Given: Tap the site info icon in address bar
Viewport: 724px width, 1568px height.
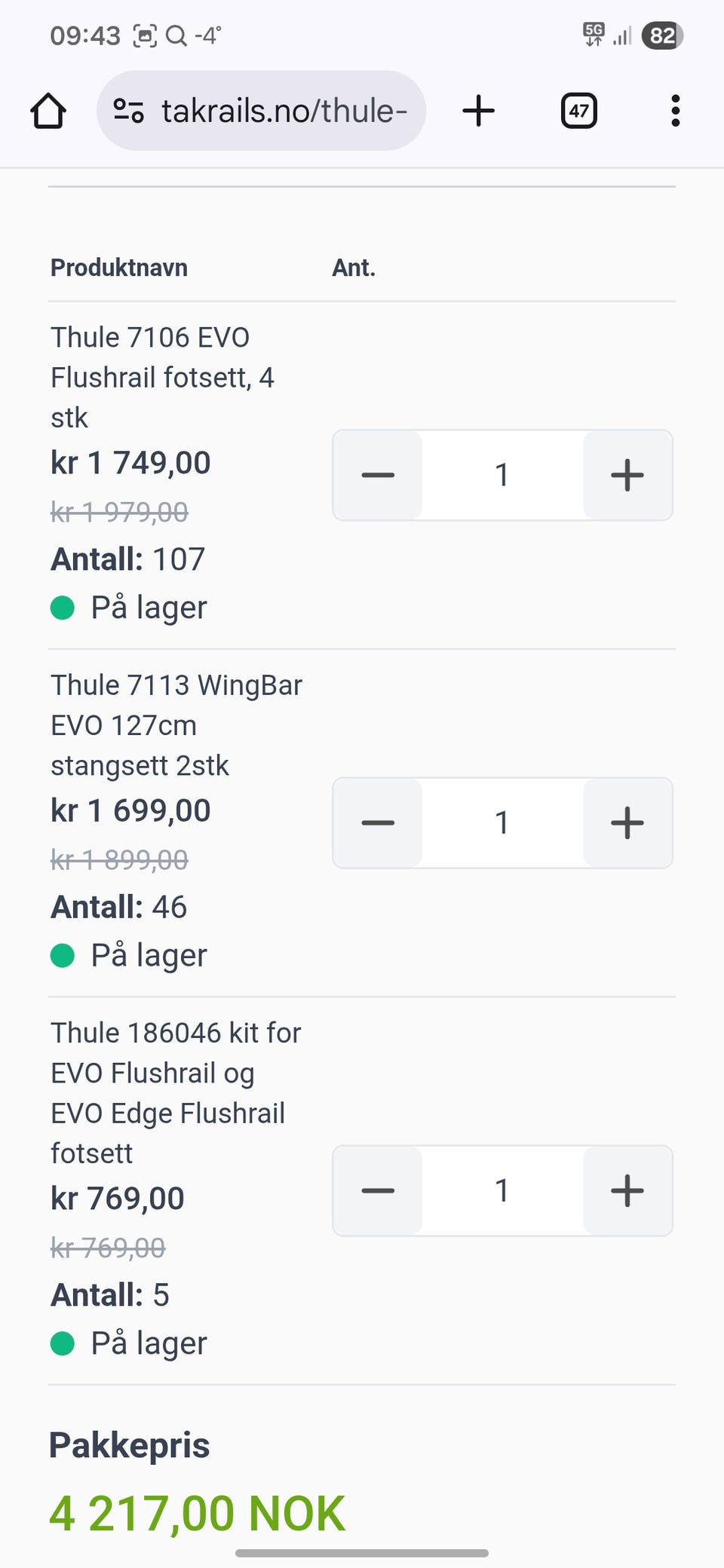Looking at the screenshot, I should point(129,111).
